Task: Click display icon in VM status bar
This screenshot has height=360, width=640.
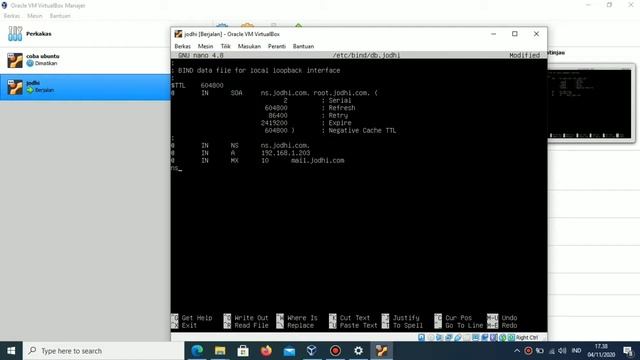Action: (x=476, y=338)
